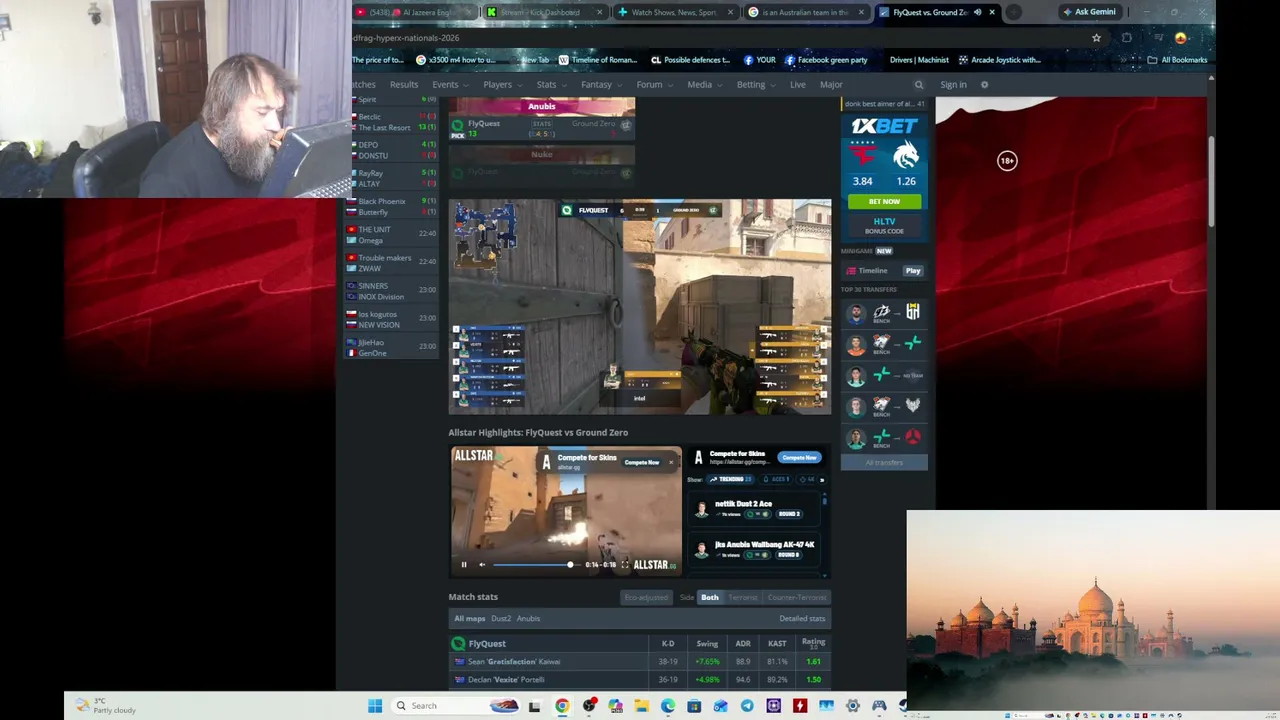This screenshot has width=1280, height=720.
Task: Open the Forum dropdown menu
Action: click(x=654, y=85)
